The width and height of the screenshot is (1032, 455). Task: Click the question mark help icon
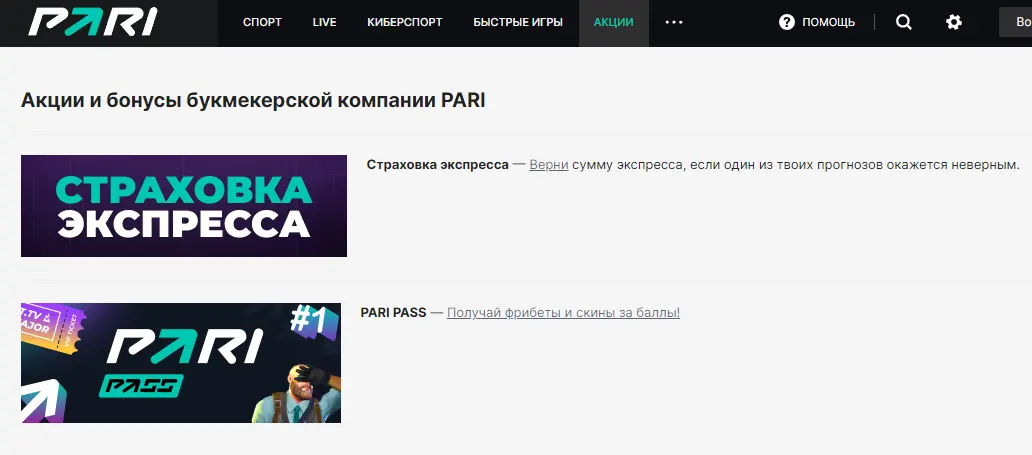coord(787,22)
